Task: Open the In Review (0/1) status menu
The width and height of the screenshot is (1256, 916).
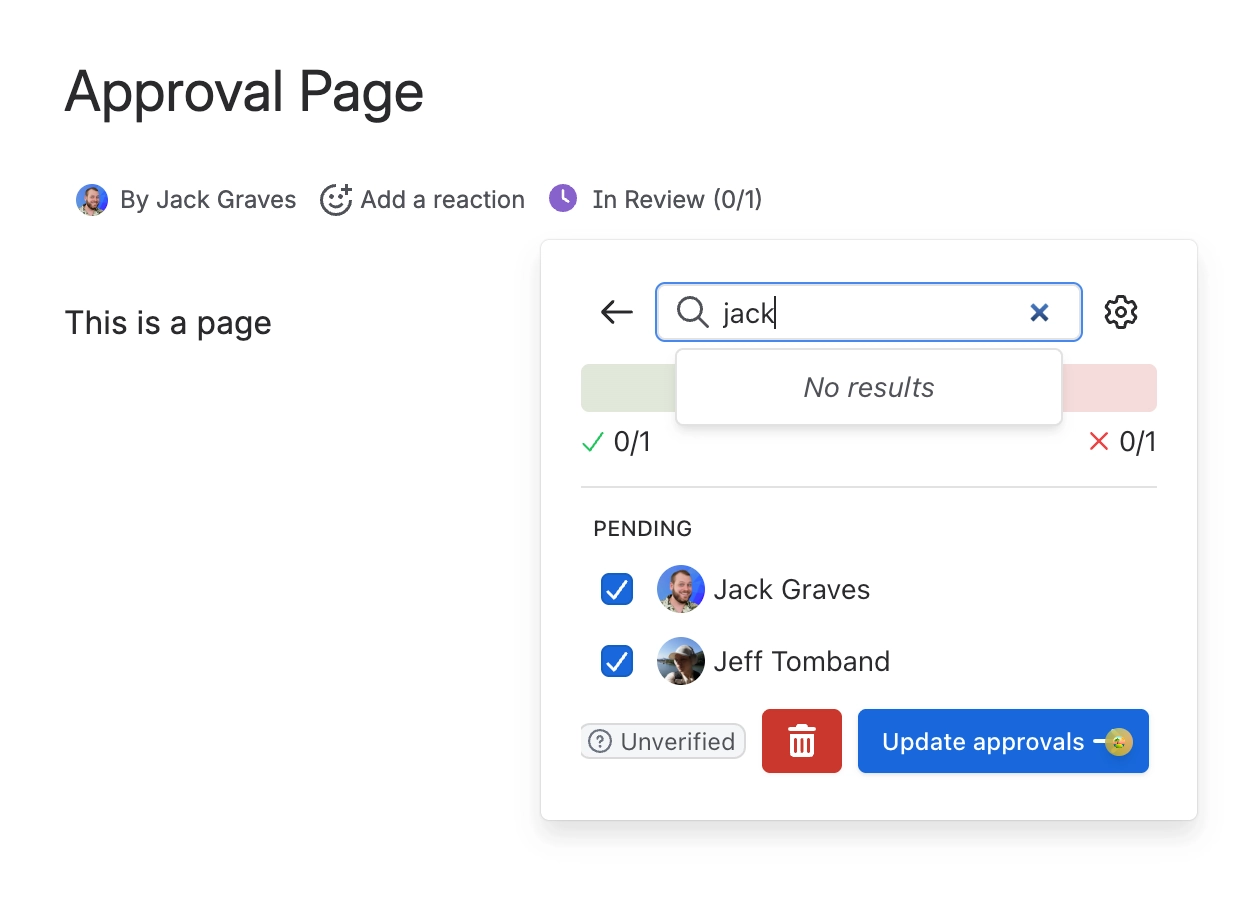Action: click(676, 199)
